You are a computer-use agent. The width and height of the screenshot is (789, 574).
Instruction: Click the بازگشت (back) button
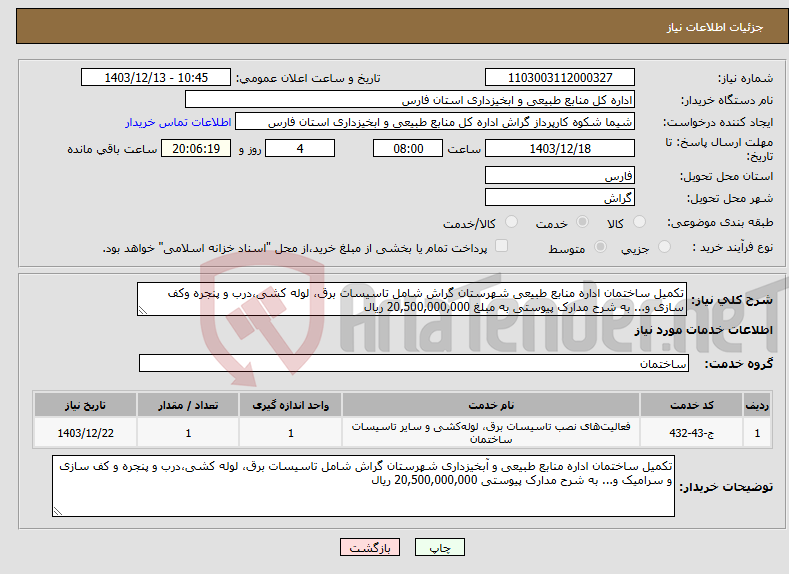pyautogui.click(x=370, y=547)
